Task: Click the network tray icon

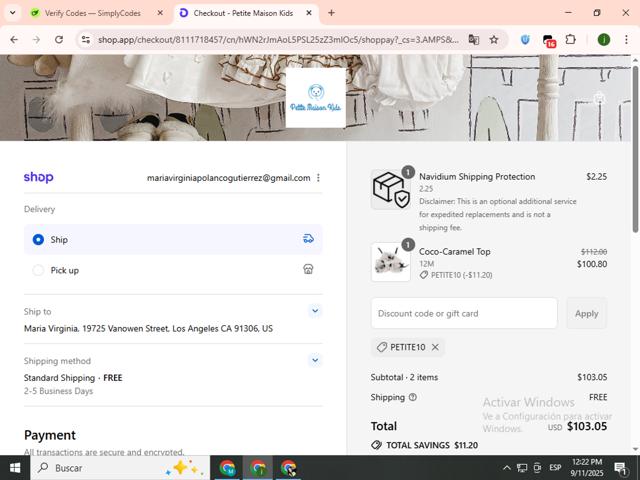Action: (x=522, y=468)
